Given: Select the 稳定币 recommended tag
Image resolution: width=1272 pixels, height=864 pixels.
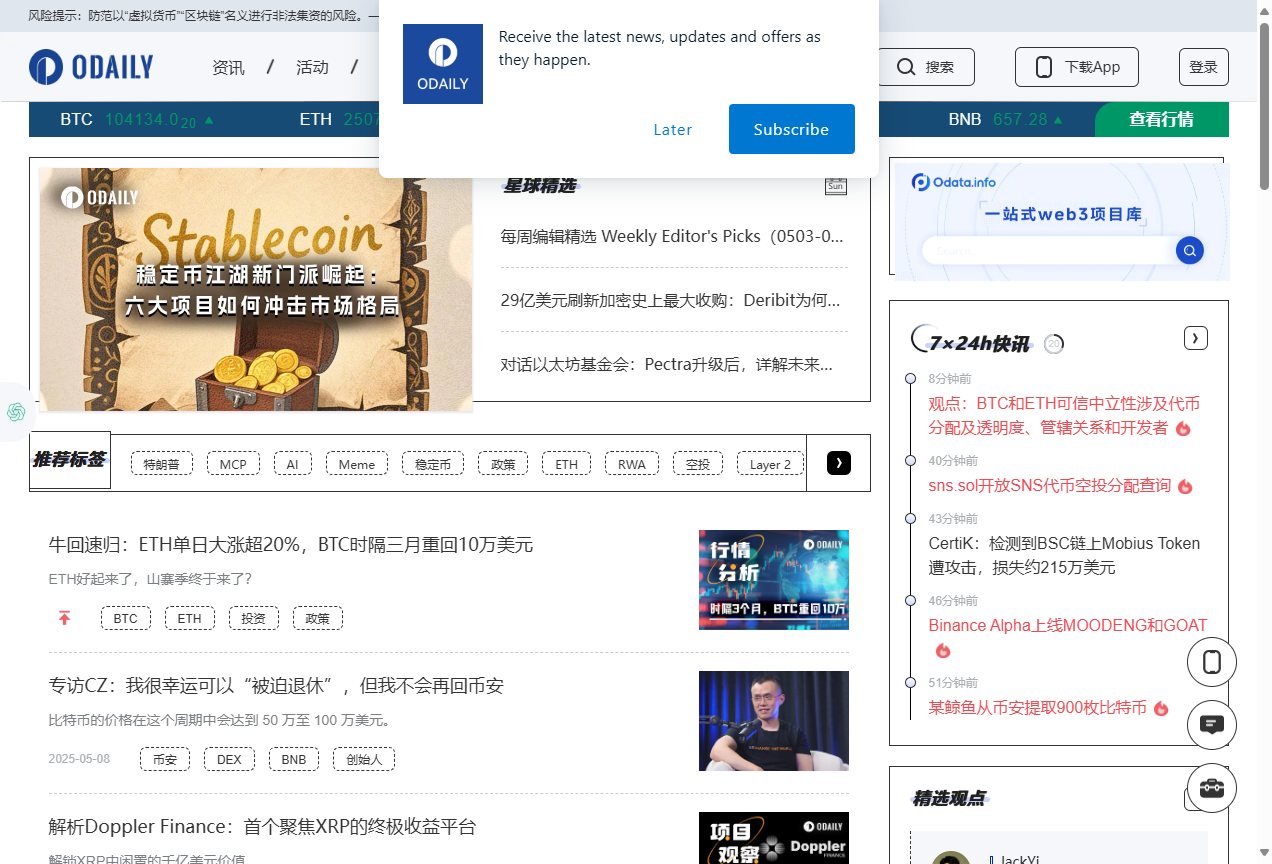Looking at the screenshot, I should tap(433, 464).
